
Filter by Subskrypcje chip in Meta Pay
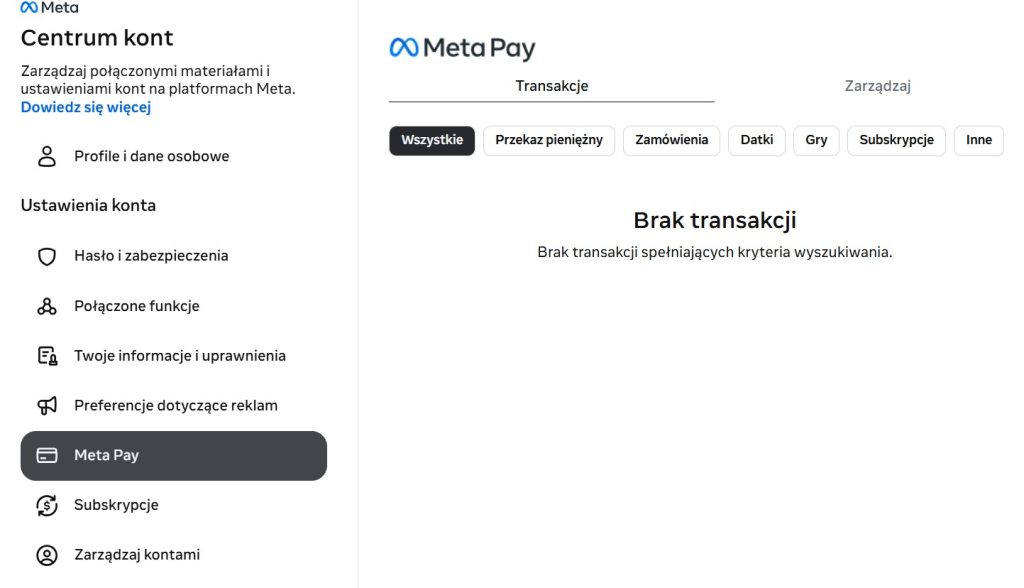896,140
